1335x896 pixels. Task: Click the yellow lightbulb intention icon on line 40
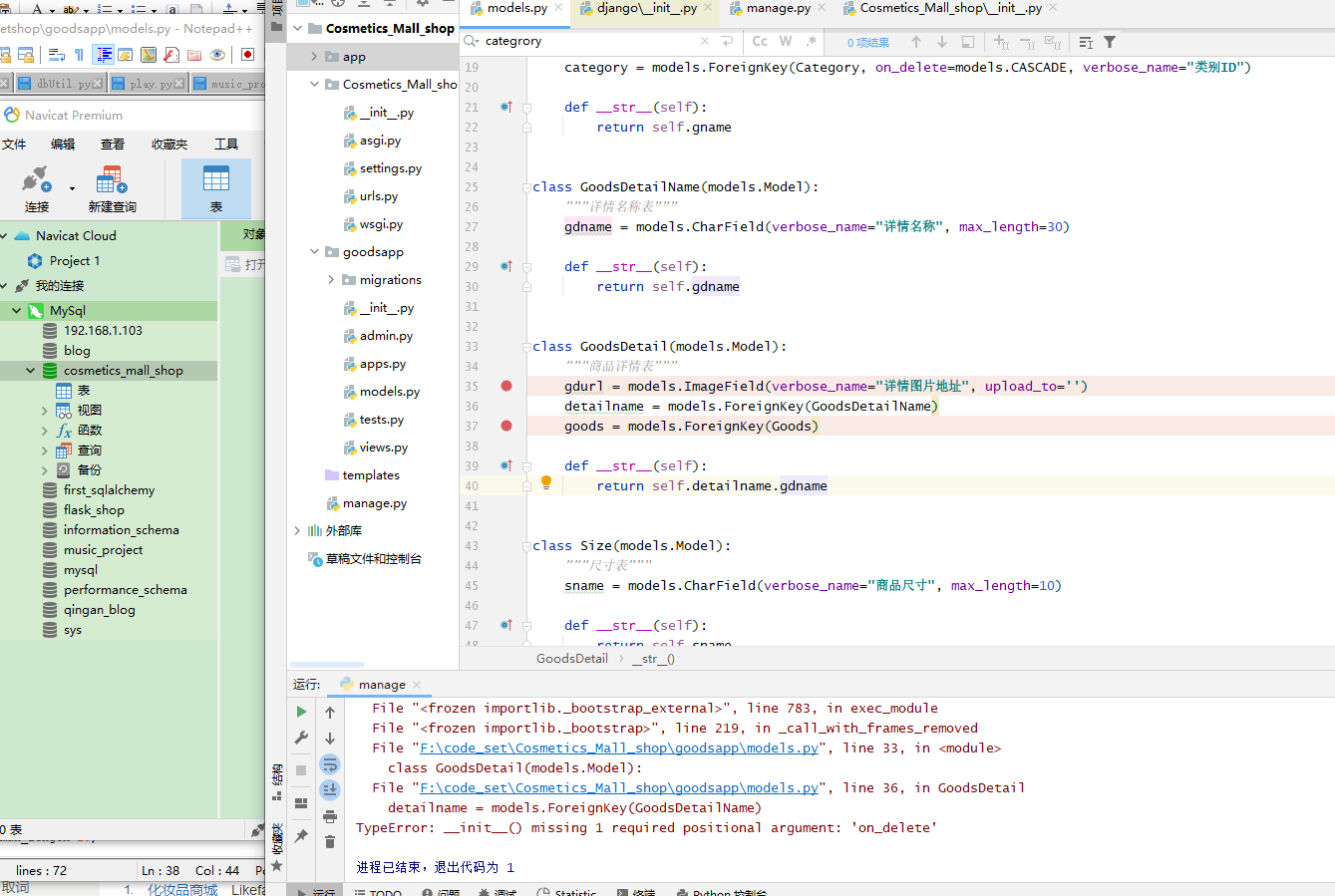point(546,483)
